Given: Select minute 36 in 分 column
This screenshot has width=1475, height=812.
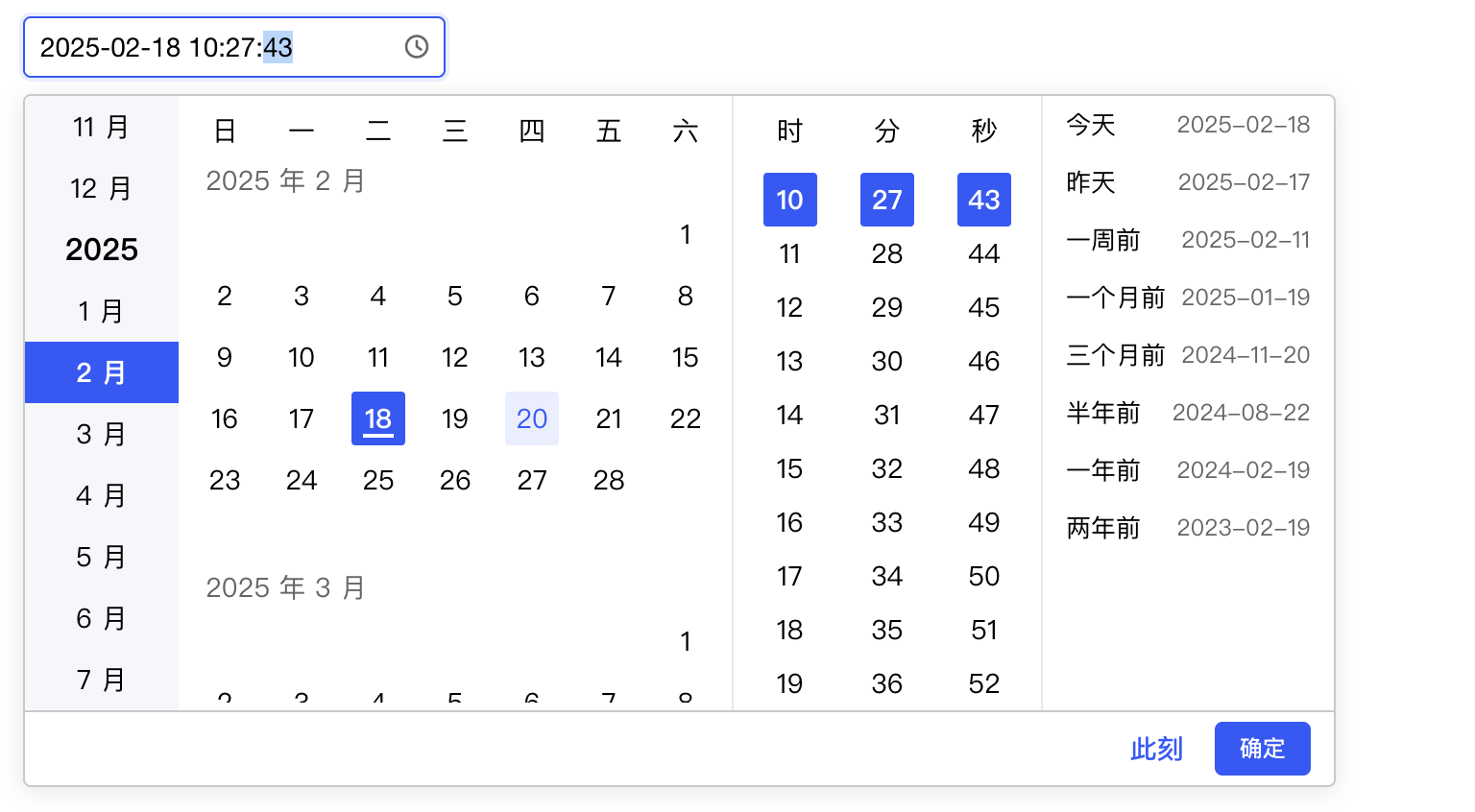Looking at the screenshot, I should coord(887,683).
